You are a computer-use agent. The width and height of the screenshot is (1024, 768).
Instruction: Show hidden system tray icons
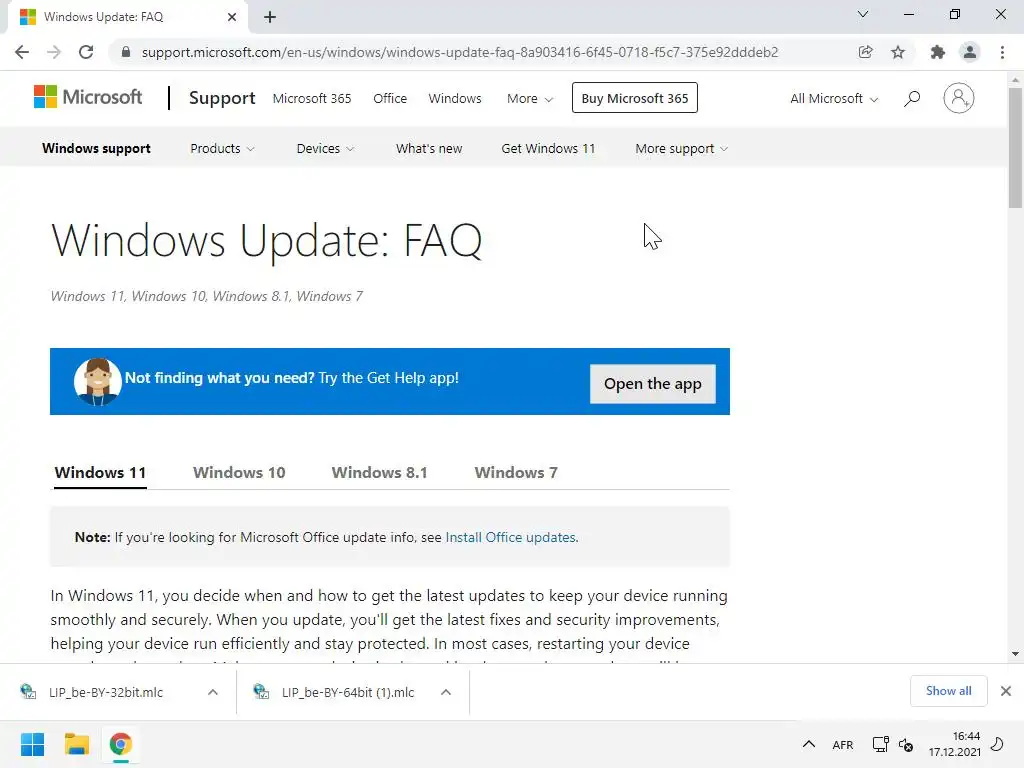(x=808, y=744)
